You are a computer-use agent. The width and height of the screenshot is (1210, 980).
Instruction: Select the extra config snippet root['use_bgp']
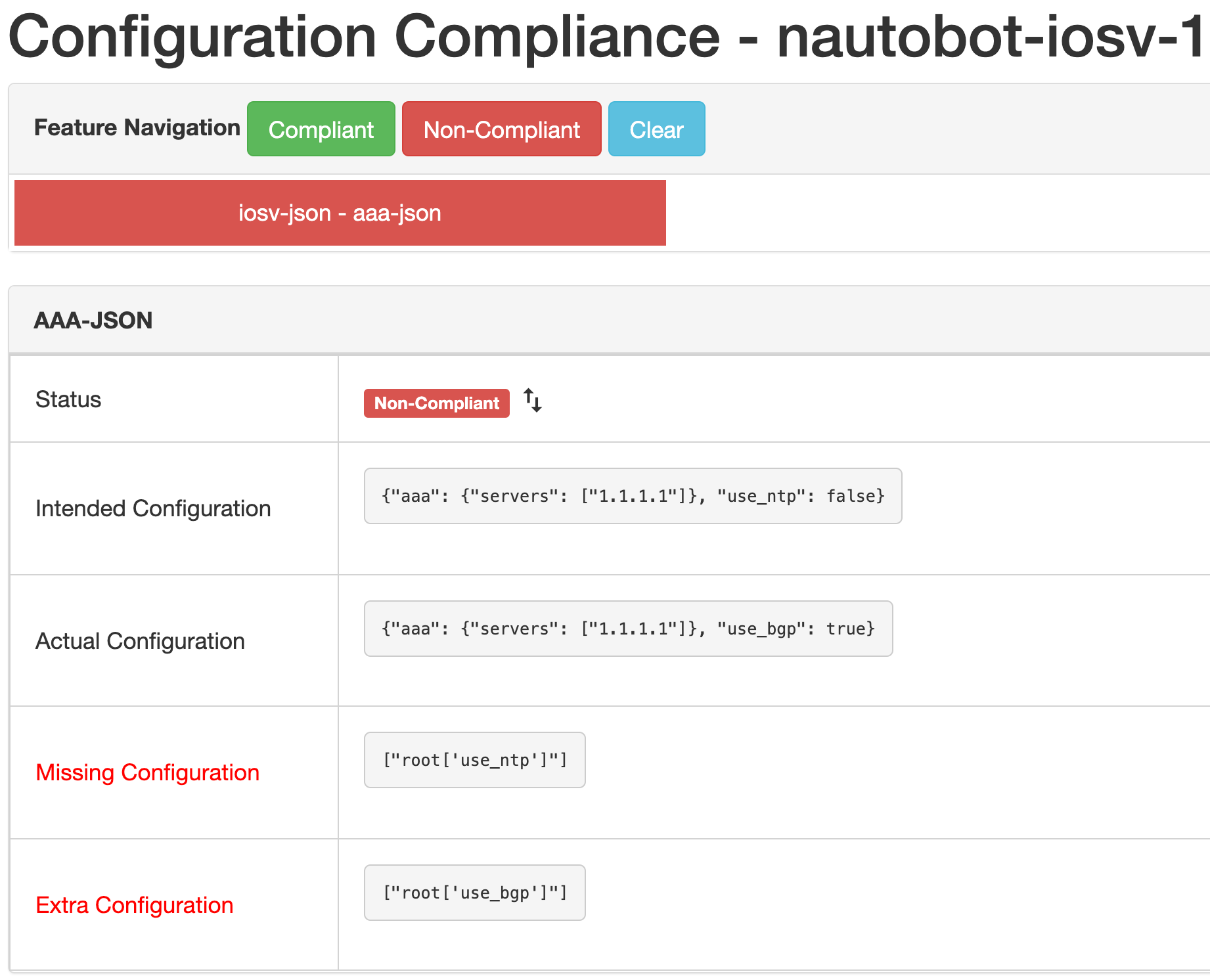tap(474, 892)
